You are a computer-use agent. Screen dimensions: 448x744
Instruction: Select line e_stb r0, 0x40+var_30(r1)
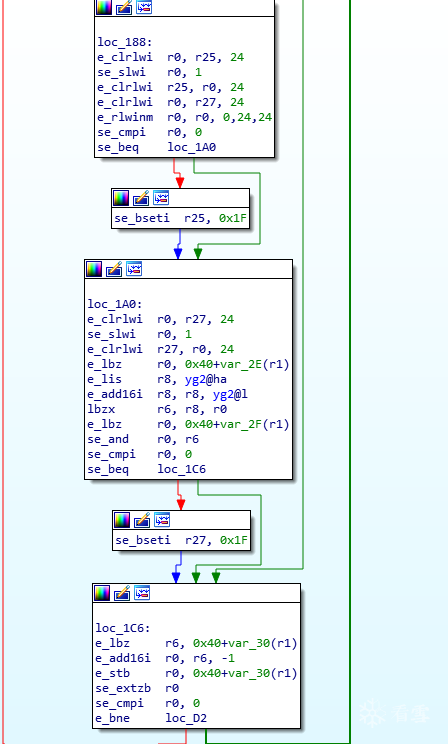196,673
